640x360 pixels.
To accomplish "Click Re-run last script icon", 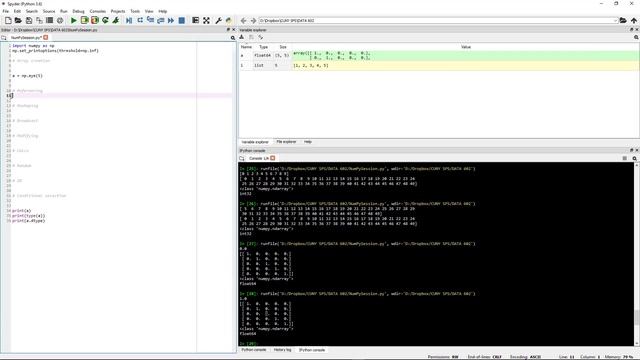I will point(105,20).
